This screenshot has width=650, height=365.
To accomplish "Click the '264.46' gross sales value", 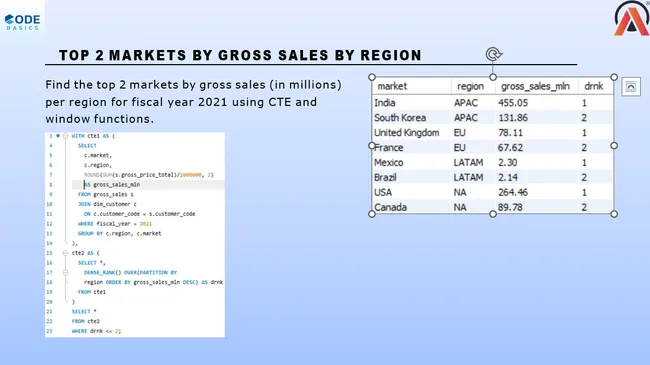I will (513, 192).
